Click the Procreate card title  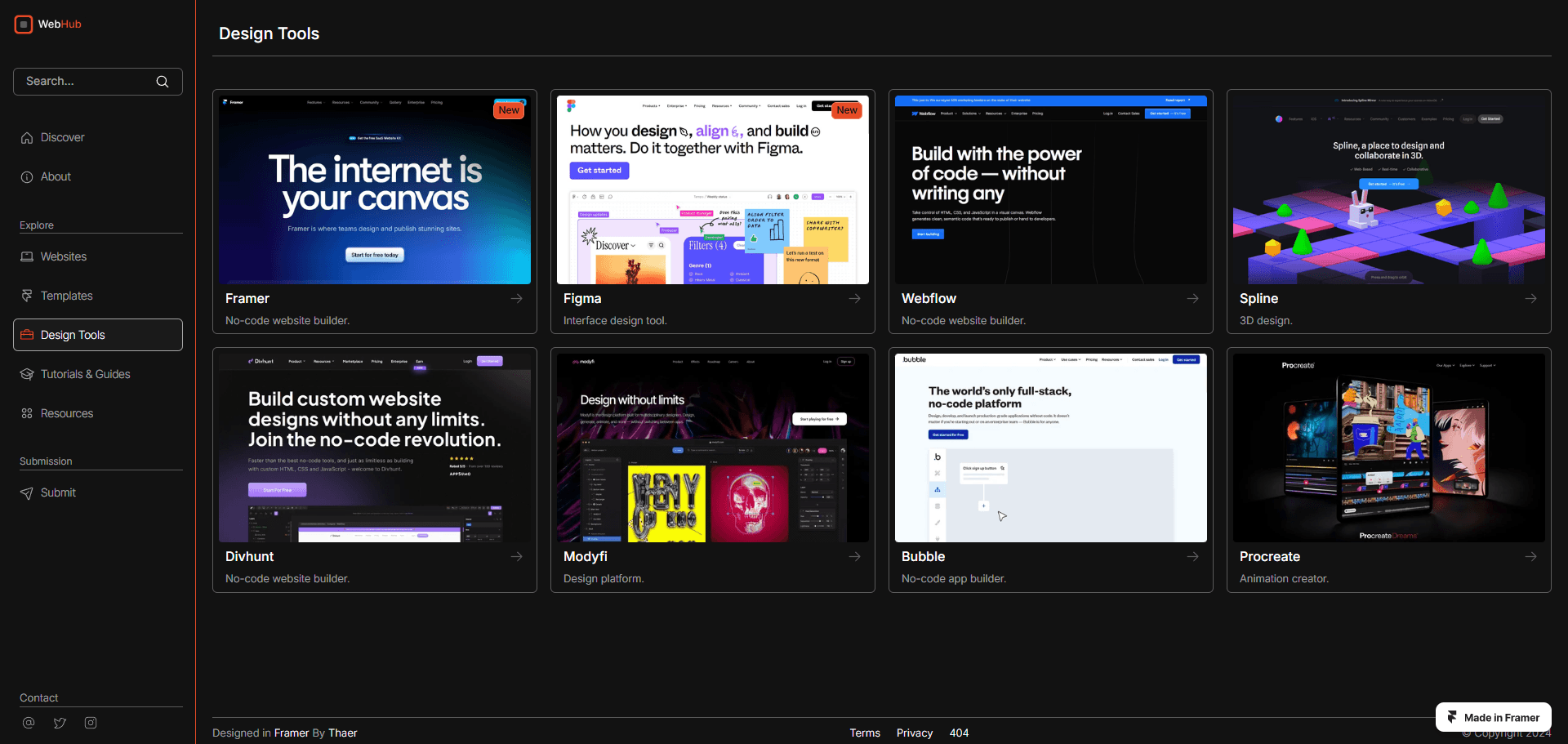pyautogui.click(x=1270, y=557)
